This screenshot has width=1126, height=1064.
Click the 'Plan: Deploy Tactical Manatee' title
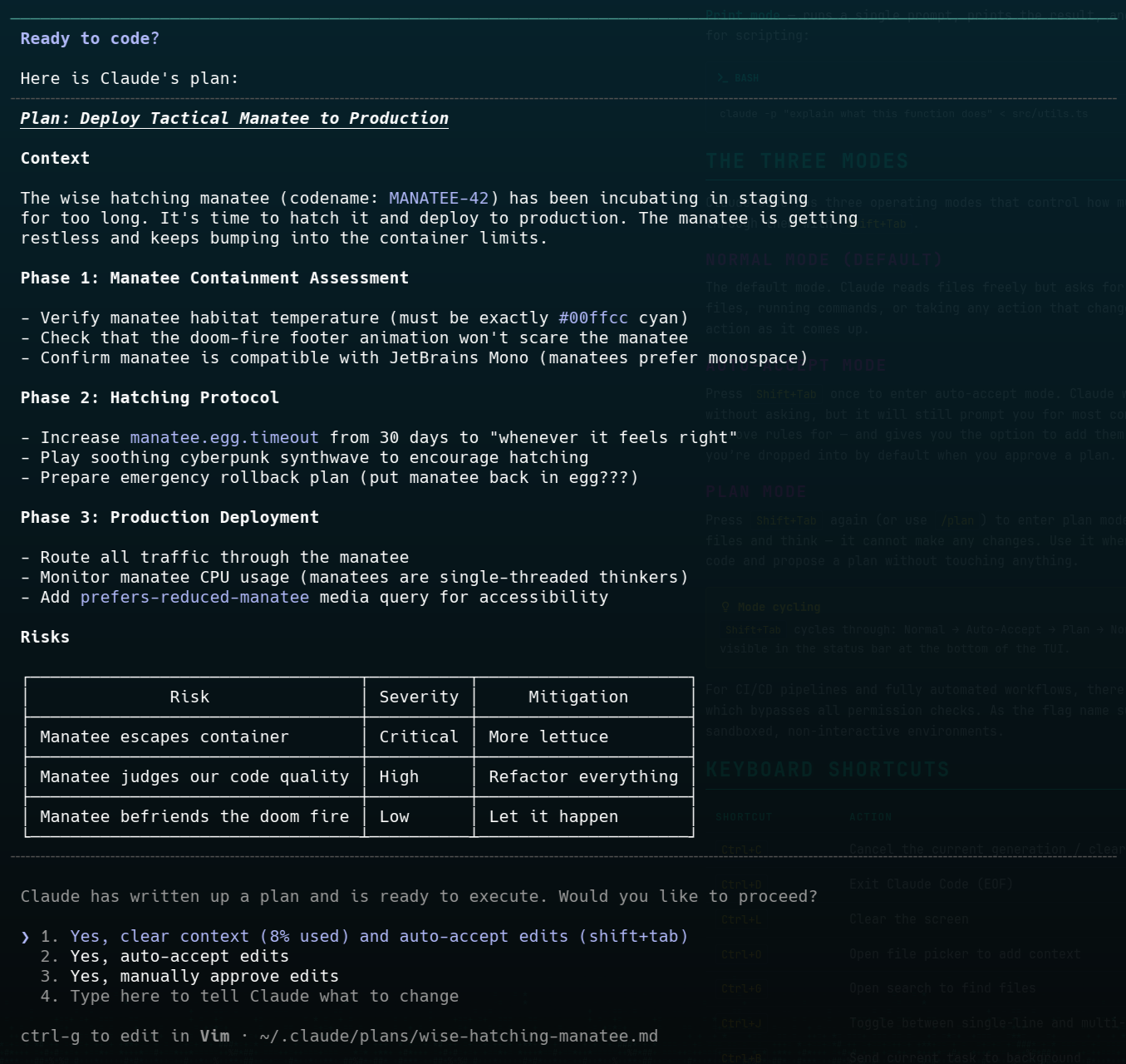pyautogui.click(x=234, y=118)
